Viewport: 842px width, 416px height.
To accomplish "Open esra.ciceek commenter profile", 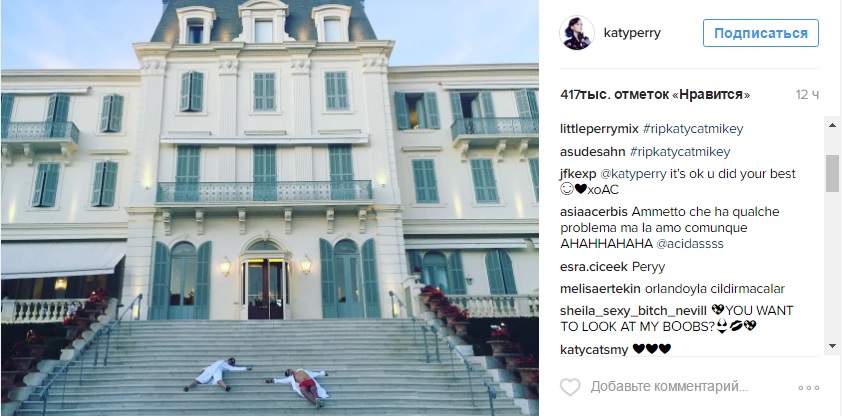I will tap(594, 267).
